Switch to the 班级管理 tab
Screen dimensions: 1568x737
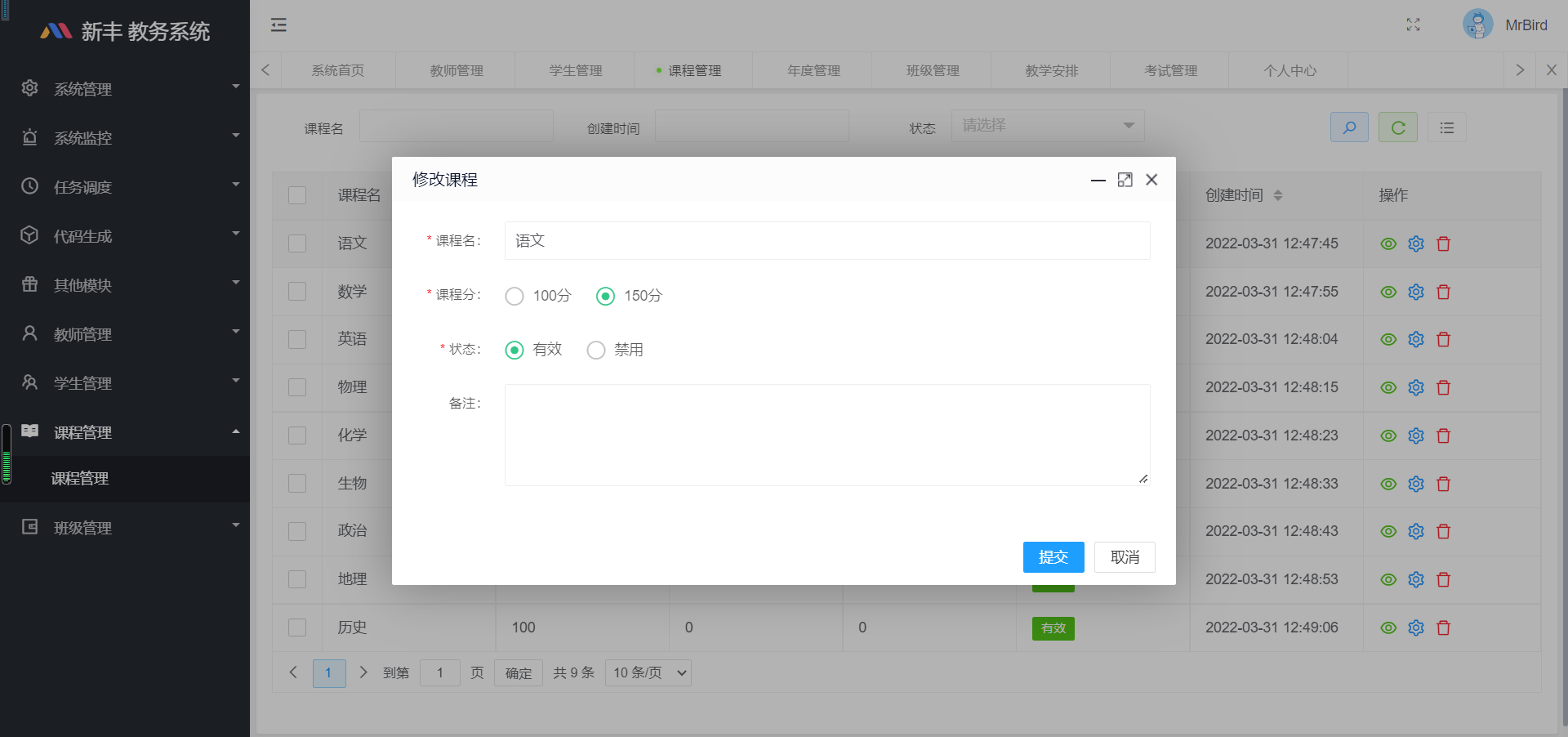[933, 70]
